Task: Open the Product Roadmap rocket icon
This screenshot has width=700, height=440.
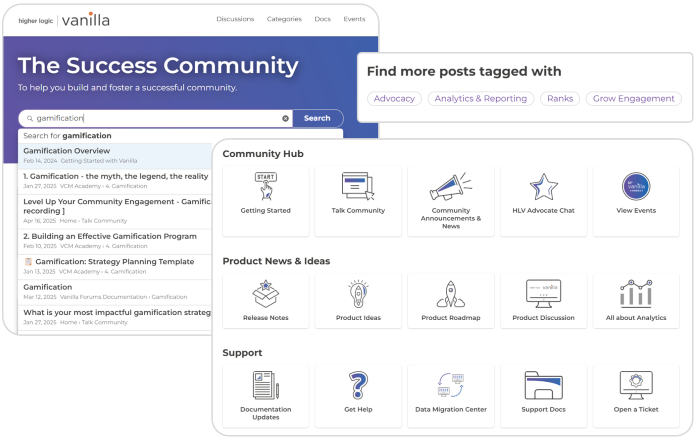Action: click(450, 294)
